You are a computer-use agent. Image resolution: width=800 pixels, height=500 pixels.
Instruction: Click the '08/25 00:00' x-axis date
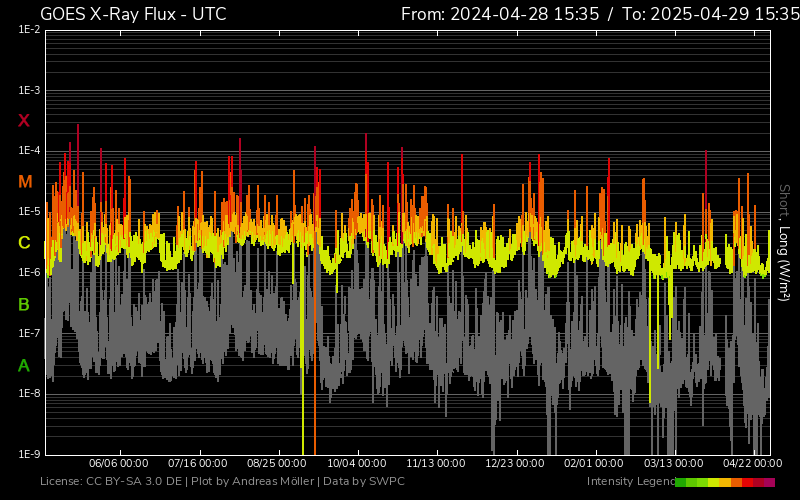[277, 463]
